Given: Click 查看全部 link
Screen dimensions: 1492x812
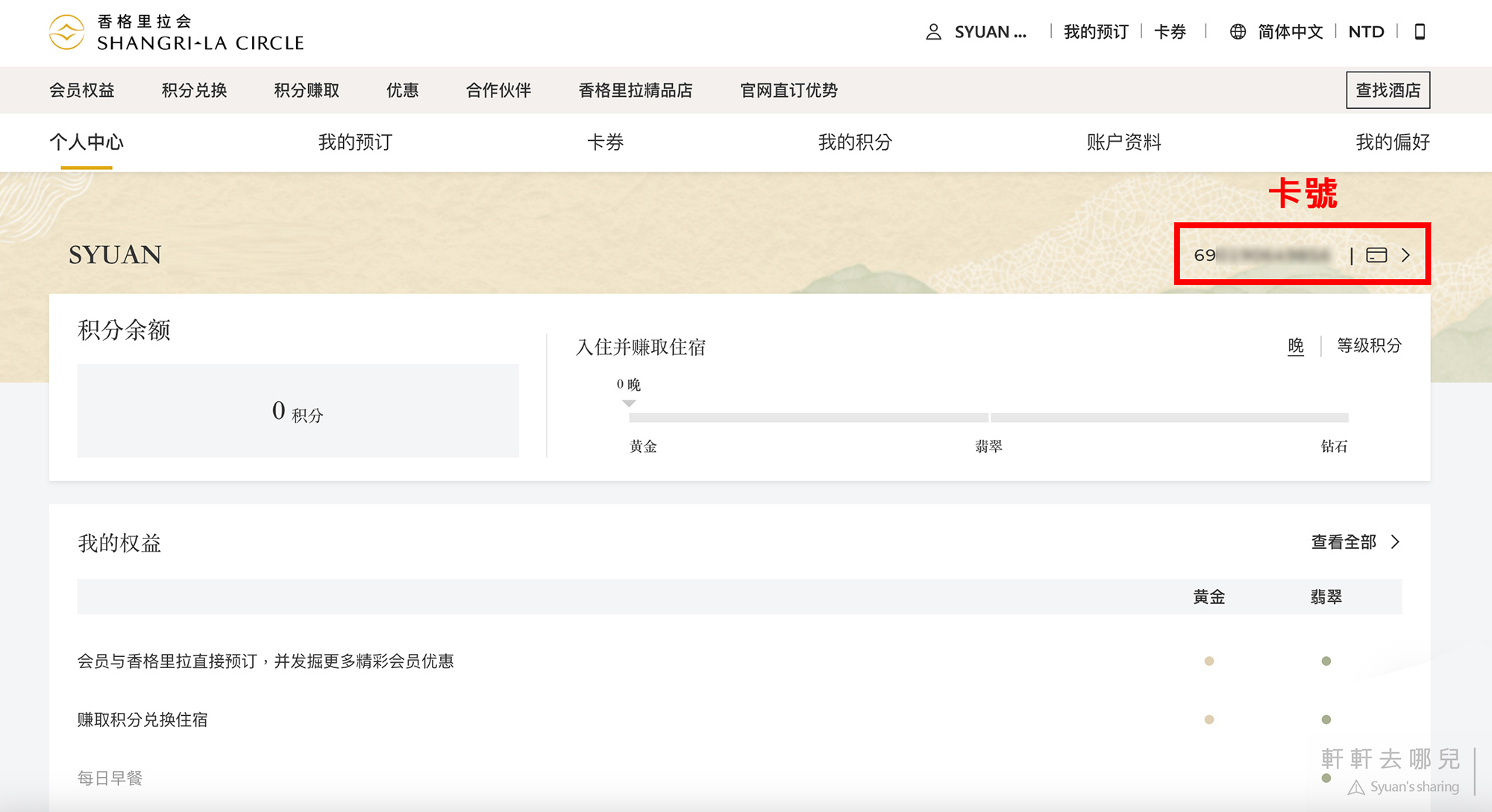Looking at the screenshot, I should (x=1344, y=542).
